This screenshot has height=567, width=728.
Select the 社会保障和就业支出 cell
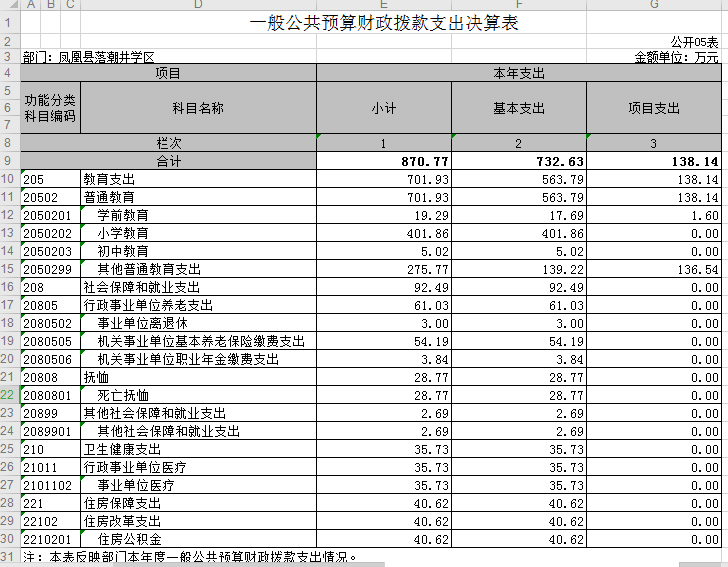click(198, 287)
